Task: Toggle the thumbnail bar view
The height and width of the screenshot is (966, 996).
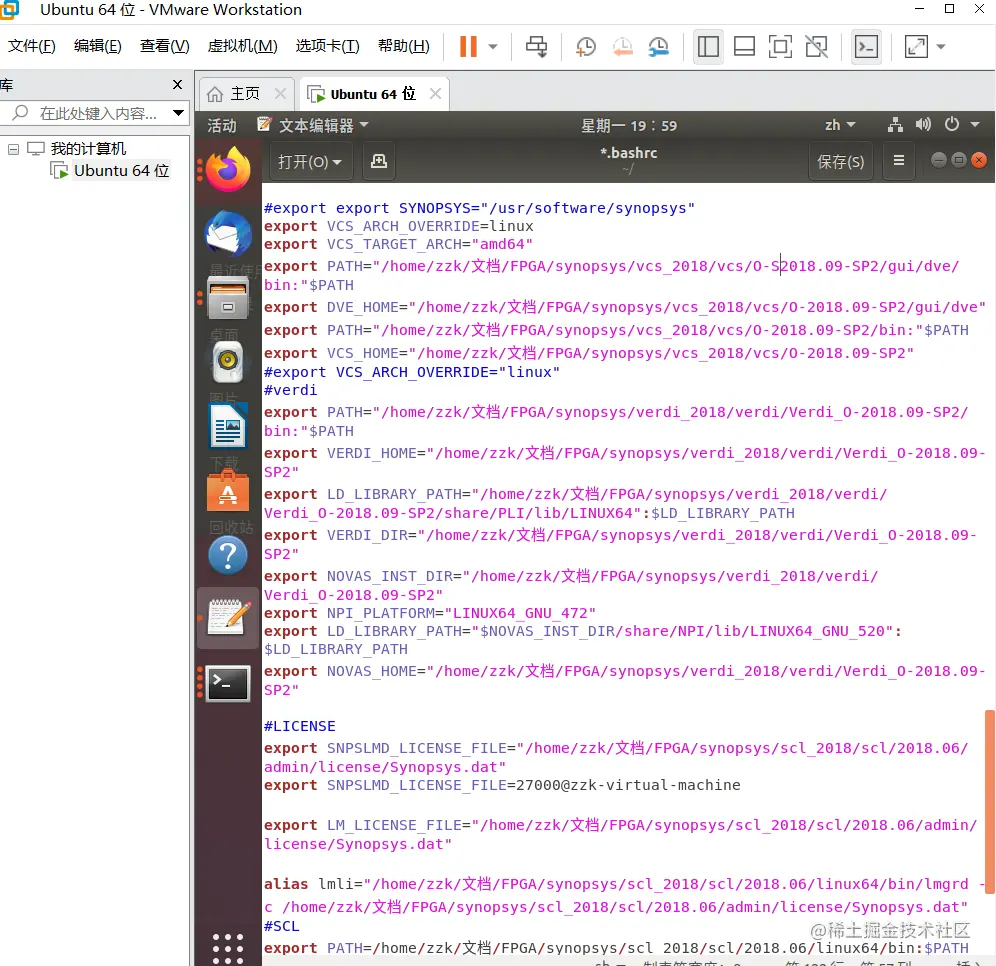Action: click(744, 46)
